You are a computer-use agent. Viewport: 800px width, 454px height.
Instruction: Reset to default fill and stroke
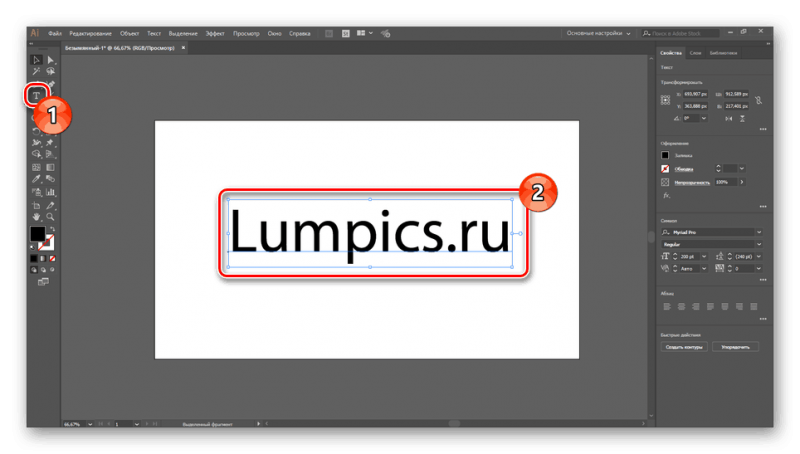[x=33, y=247]
